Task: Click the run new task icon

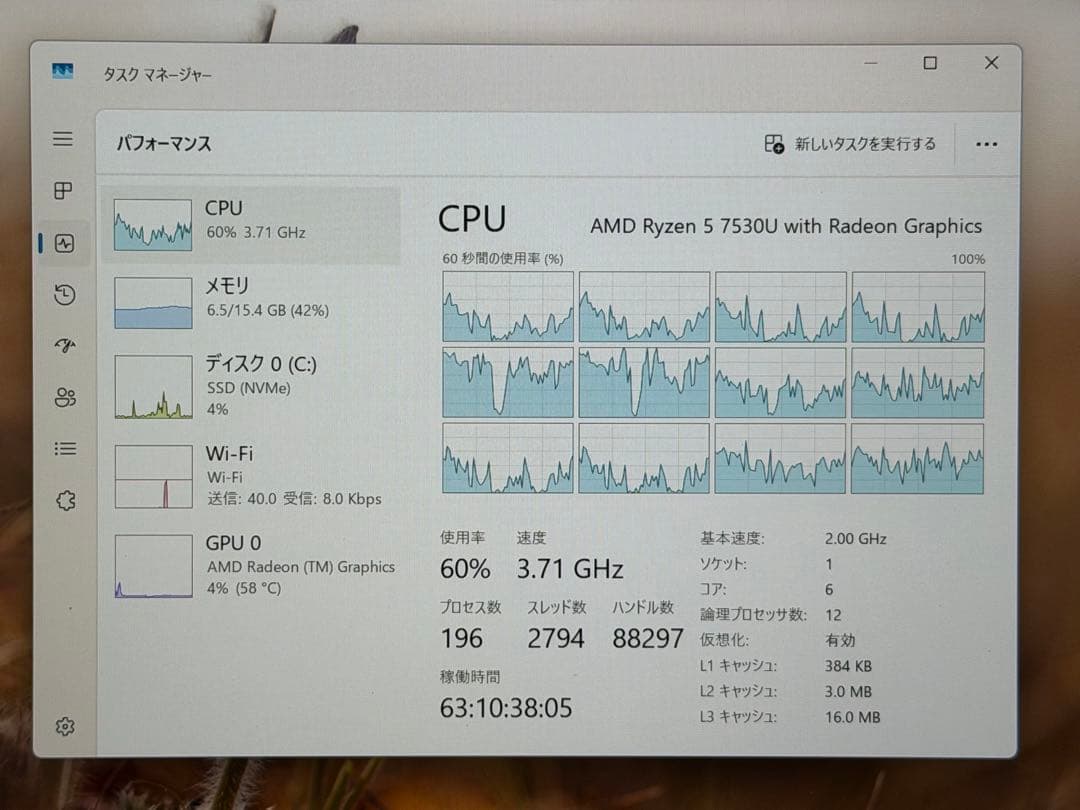Action: 774,144
